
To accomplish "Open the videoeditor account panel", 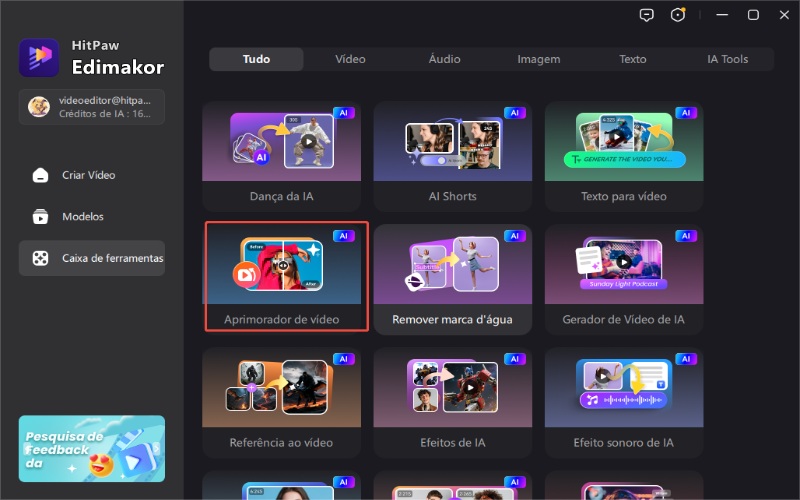I will pyautogui.click(x=92, y=107).
